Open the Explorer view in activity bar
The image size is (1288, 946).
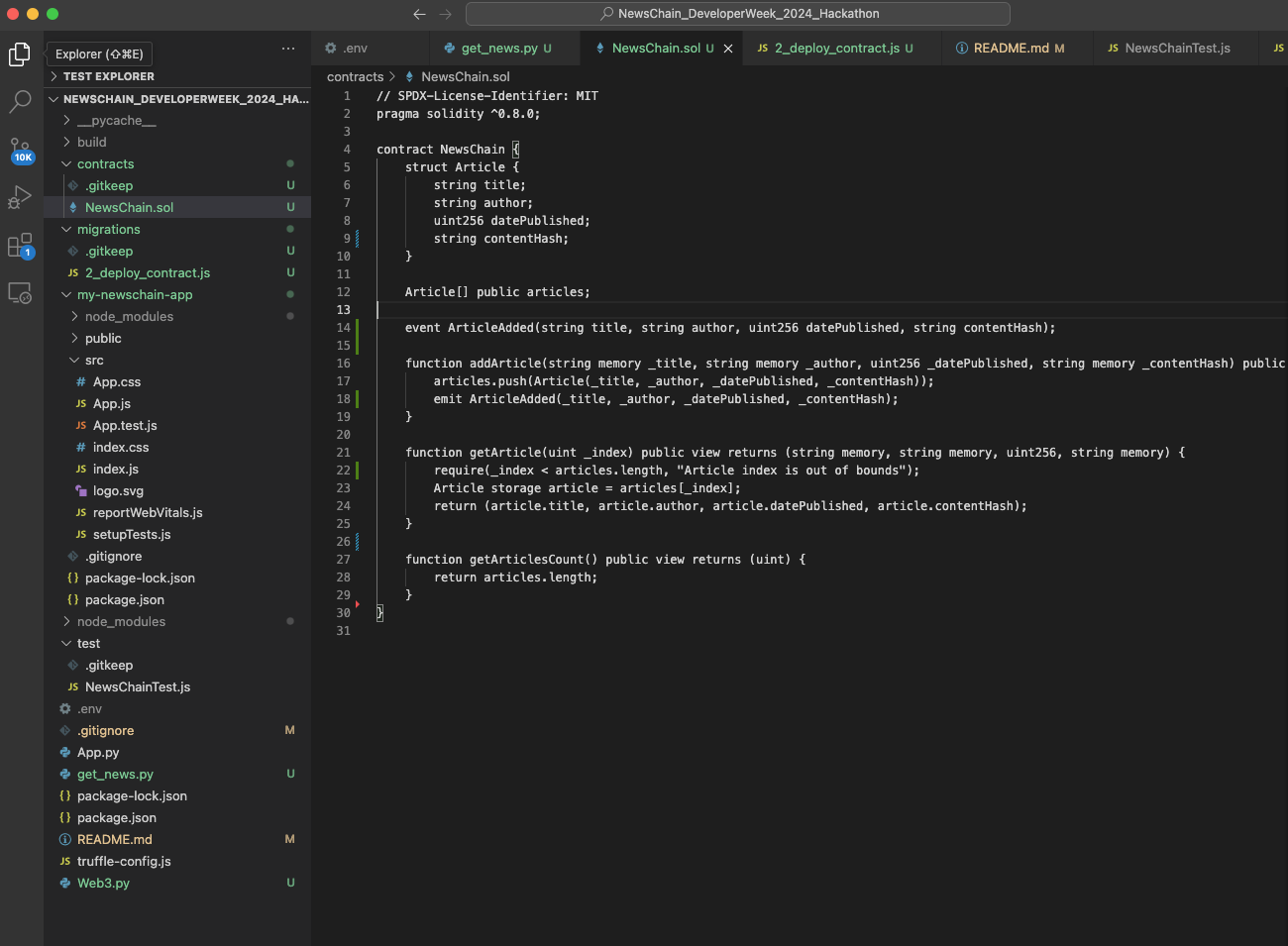[x=20, y=54]
